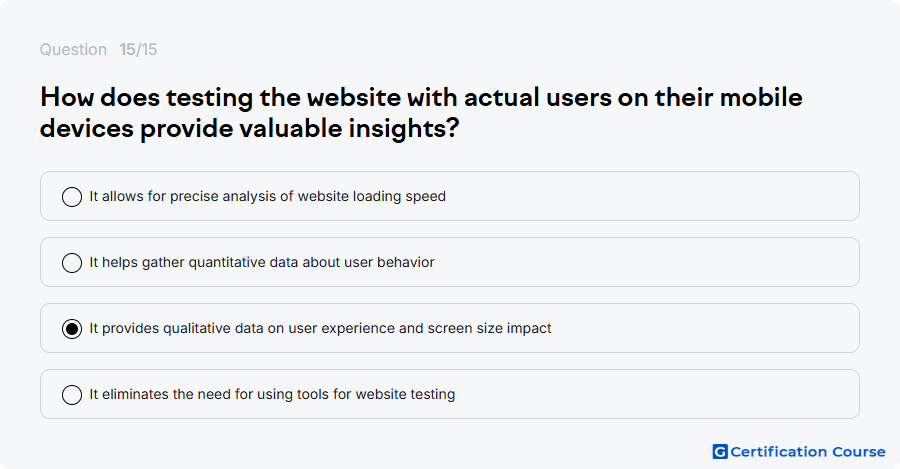Click the heading line starting 'How does testing'
This screenshot has width=900, height=469.
coord(421,97)
